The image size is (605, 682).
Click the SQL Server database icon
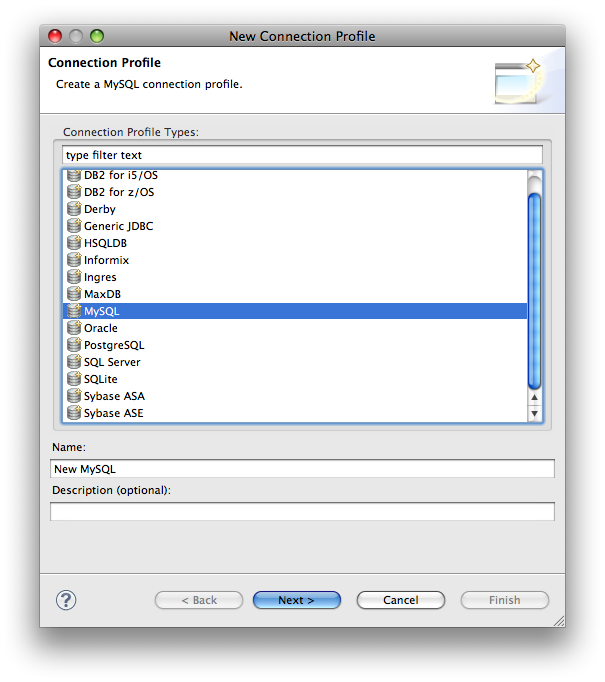click(74, 361)
